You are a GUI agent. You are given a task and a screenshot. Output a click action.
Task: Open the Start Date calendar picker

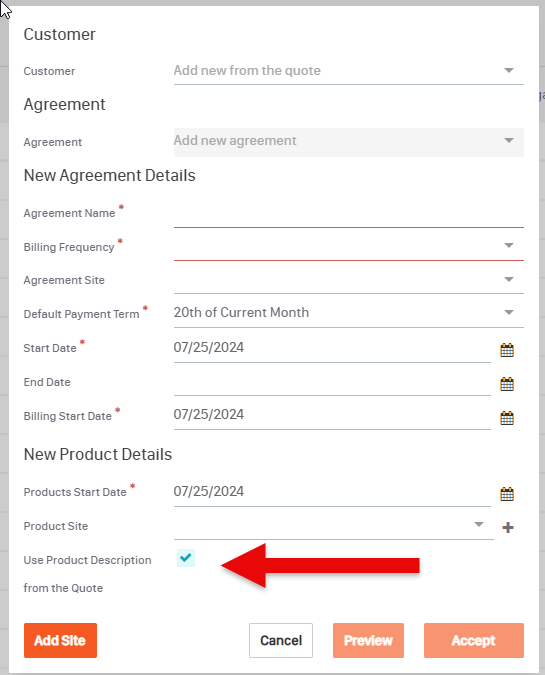pyautogui.click(x=507, y=350)
